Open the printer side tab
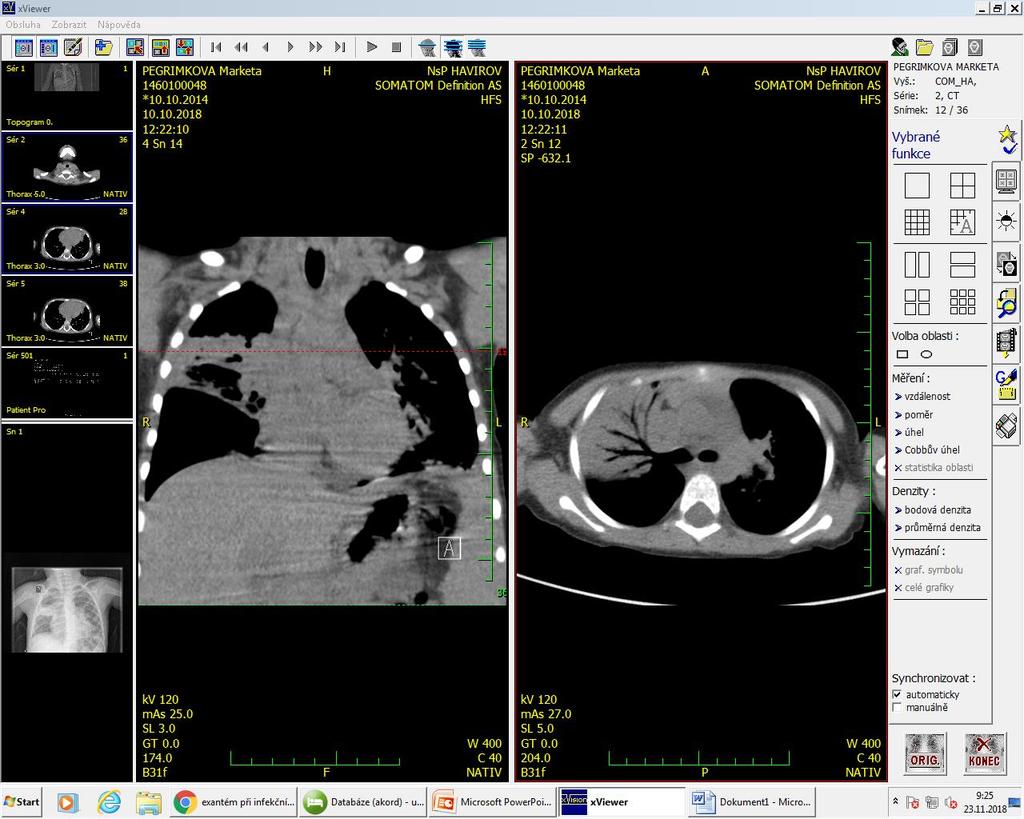 point(1007,426)
